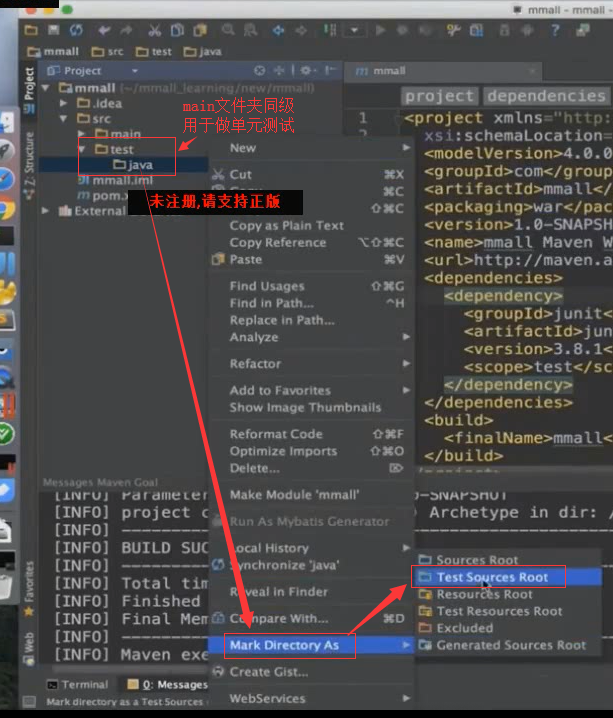The height and width of the screenshot is (718, 613).
Task: Open the Project view type dropdown
Action: tap(135, 71)
